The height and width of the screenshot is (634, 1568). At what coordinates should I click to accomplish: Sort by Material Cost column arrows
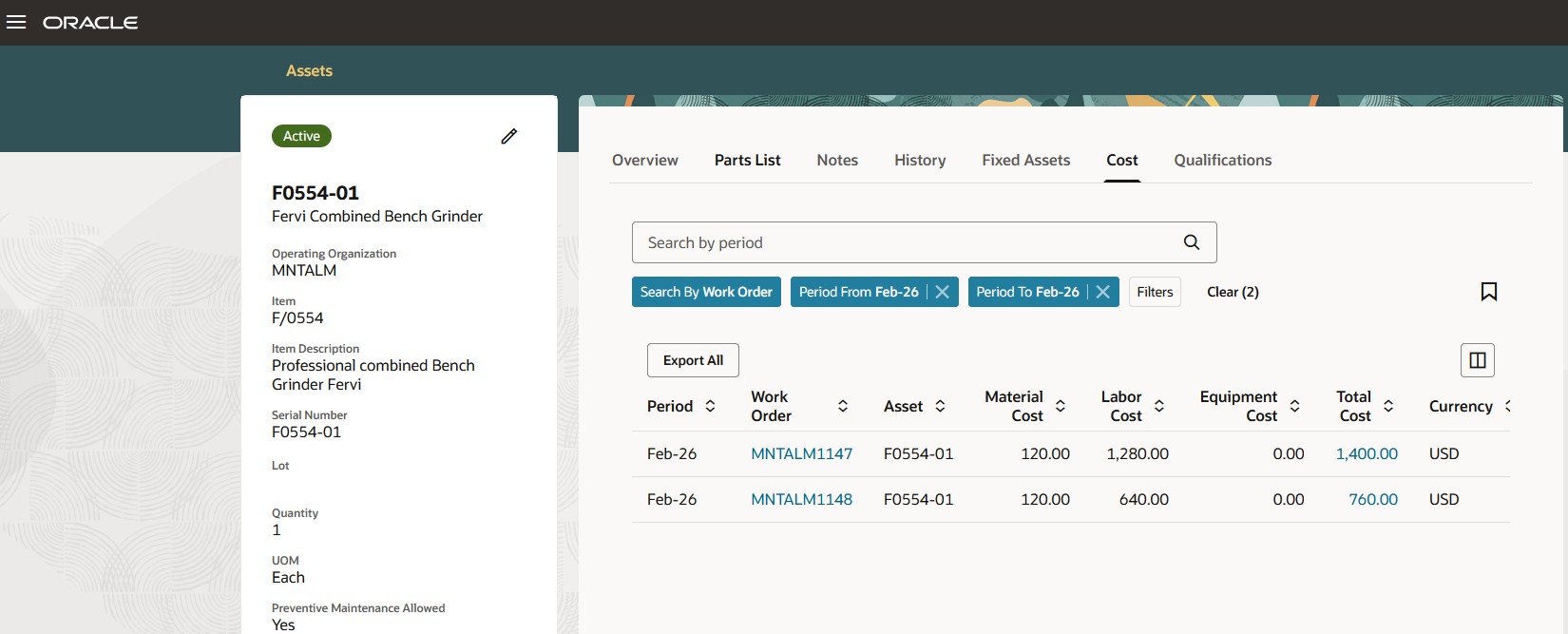click(1061, 406)
